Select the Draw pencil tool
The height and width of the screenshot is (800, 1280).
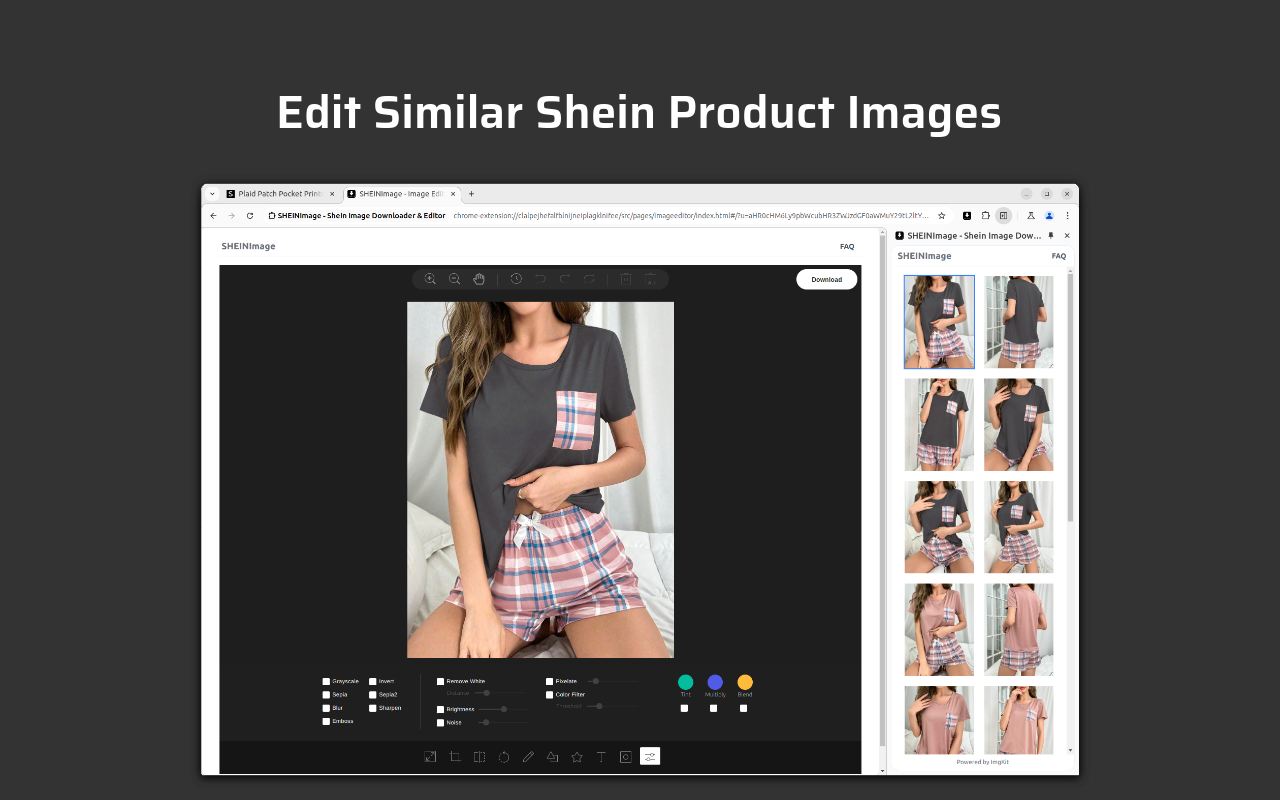pos(528,757)
